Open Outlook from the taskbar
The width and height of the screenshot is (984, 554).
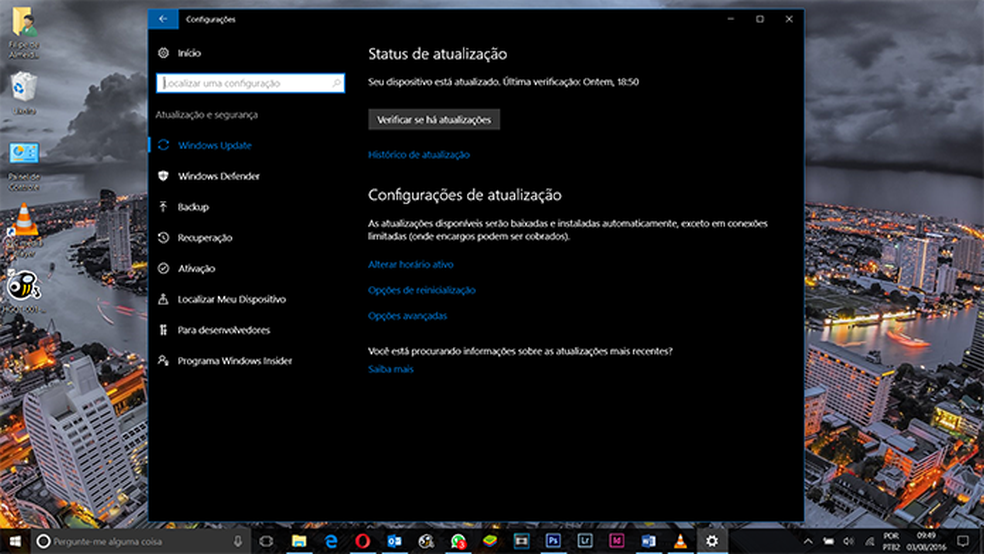(x=394, y=541)
